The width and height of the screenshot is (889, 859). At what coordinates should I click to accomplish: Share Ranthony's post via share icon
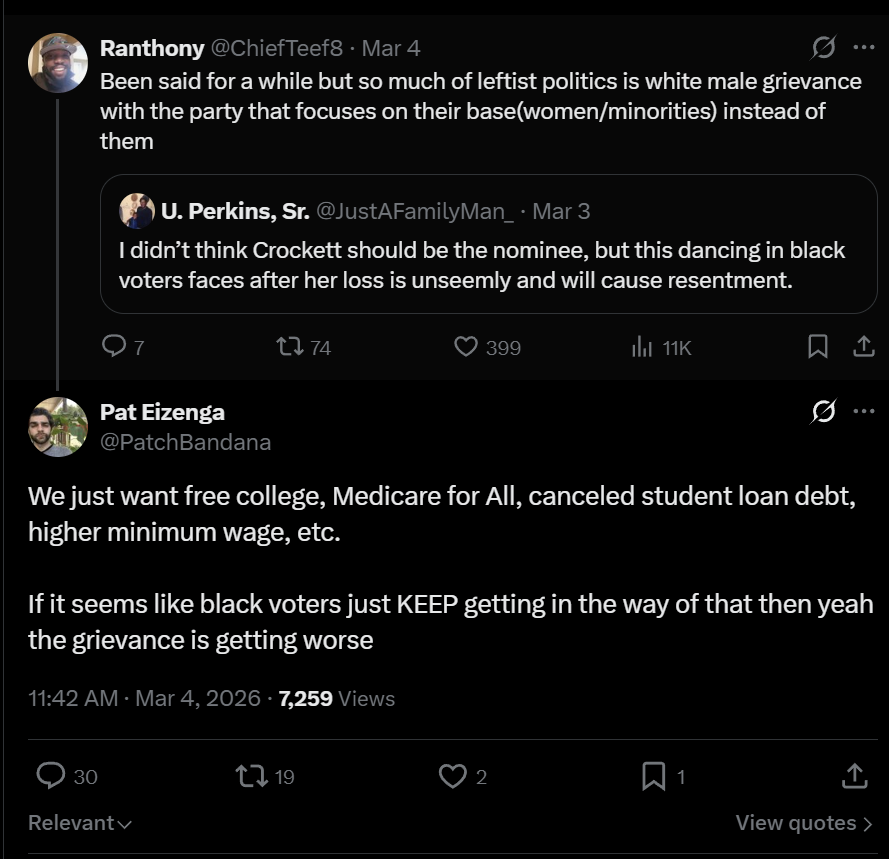click(863, 347)
